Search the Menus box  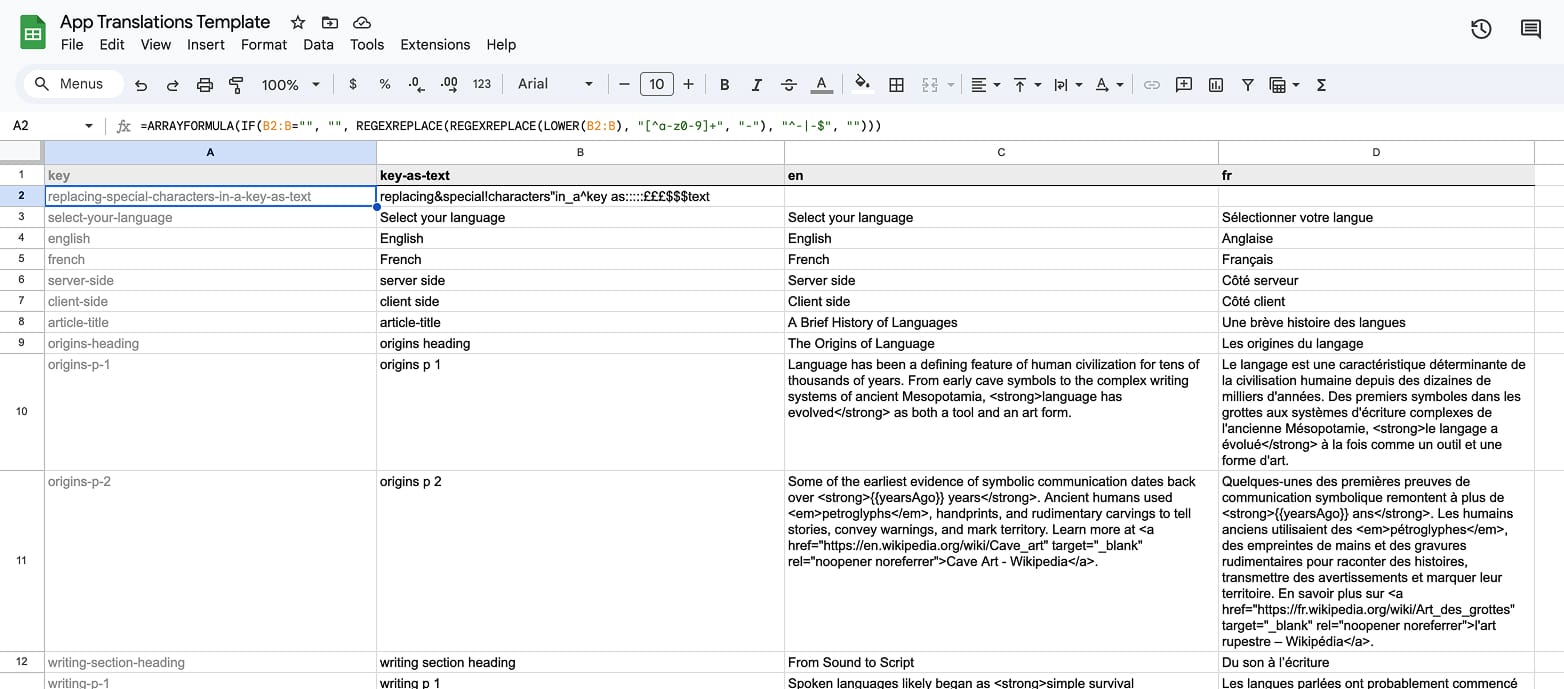(73, 84)
